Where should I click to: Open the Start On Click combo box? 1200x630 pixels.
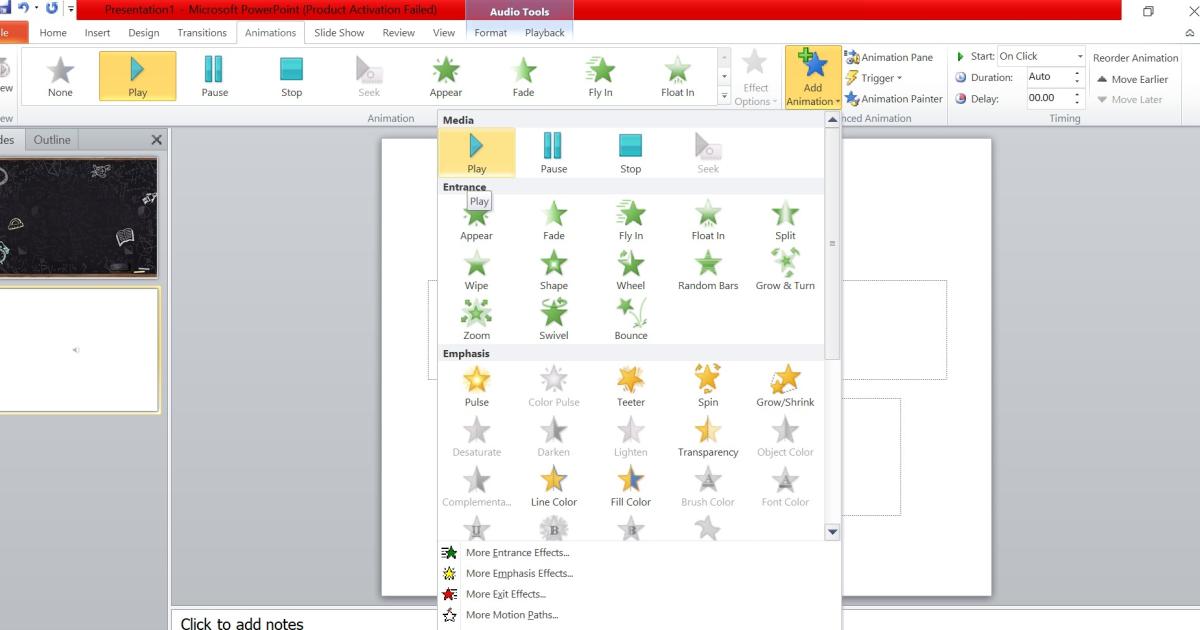(x=1040, y=56)
